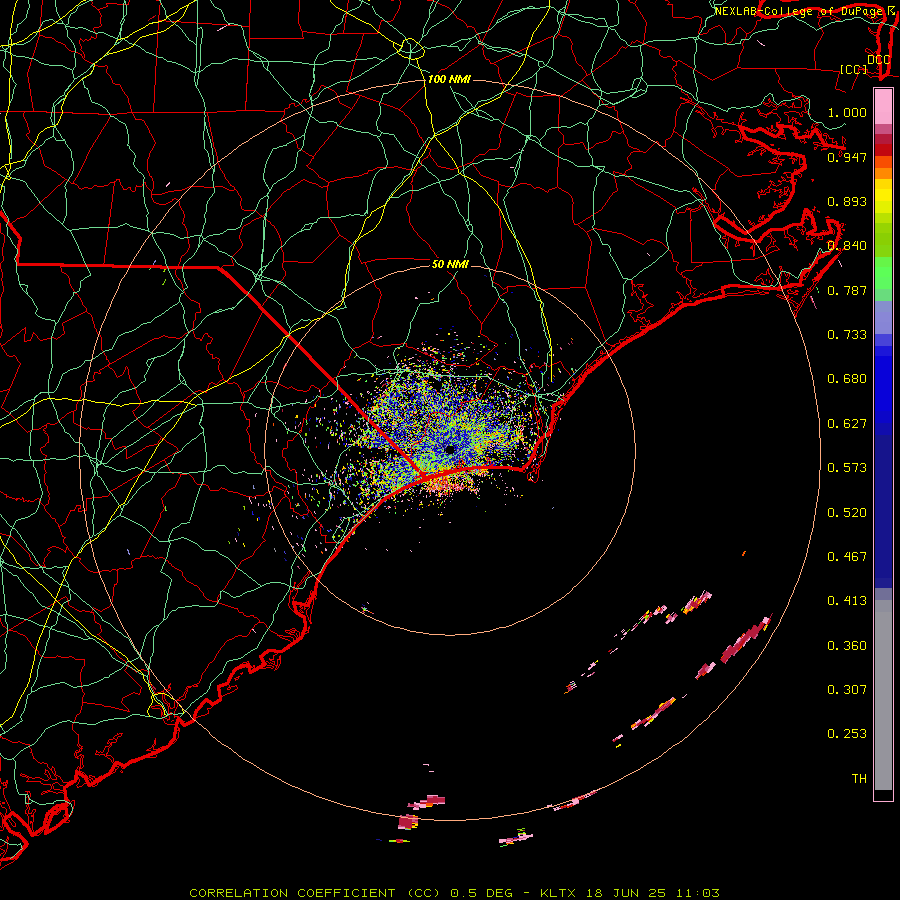
Task: Select the 0.627 scale label
Action: [847, 423]
